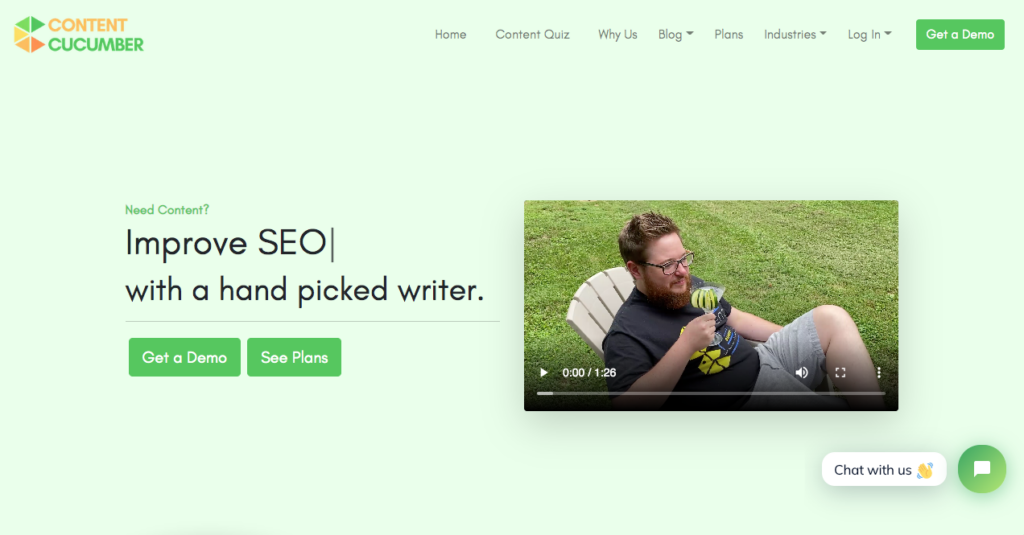The image size is (1024, 535).
Task: Click the Content Cucumber logo
Action: click(x=79, y=35)
